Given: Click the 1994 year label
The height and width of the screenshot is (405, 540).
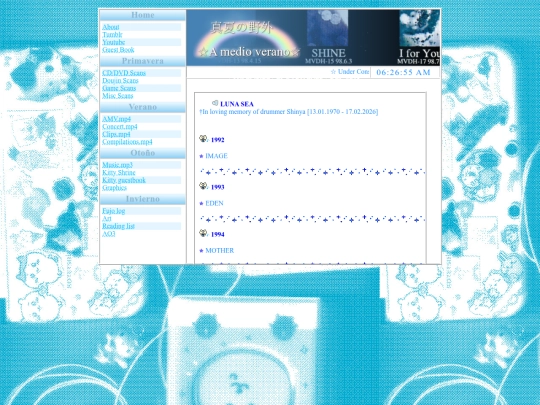Looking at the screenshot, I should click(x=217, y=235).
